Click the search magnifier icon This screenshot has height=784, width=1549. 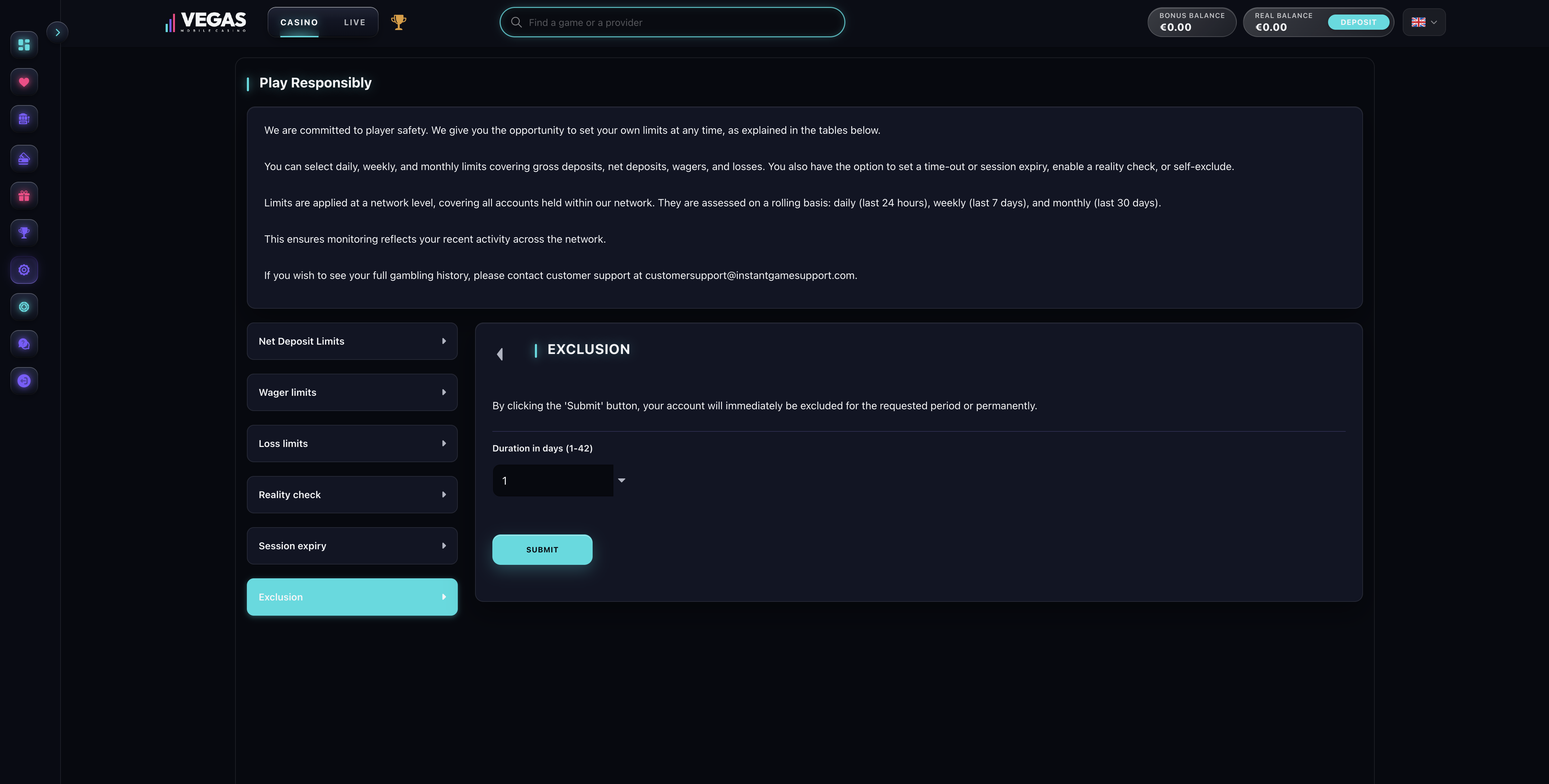(516, 22)
